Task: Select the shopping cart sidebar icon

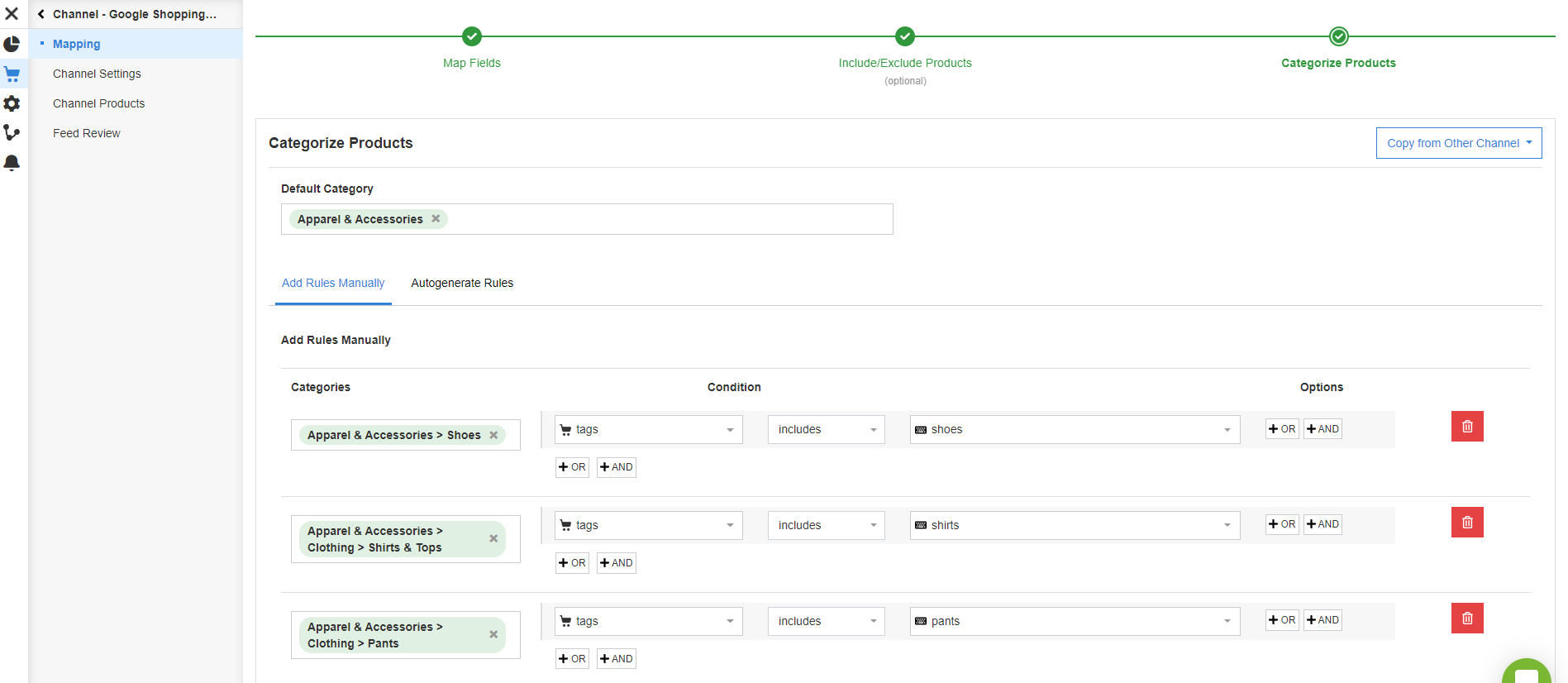Action: [x=12, y=74]
